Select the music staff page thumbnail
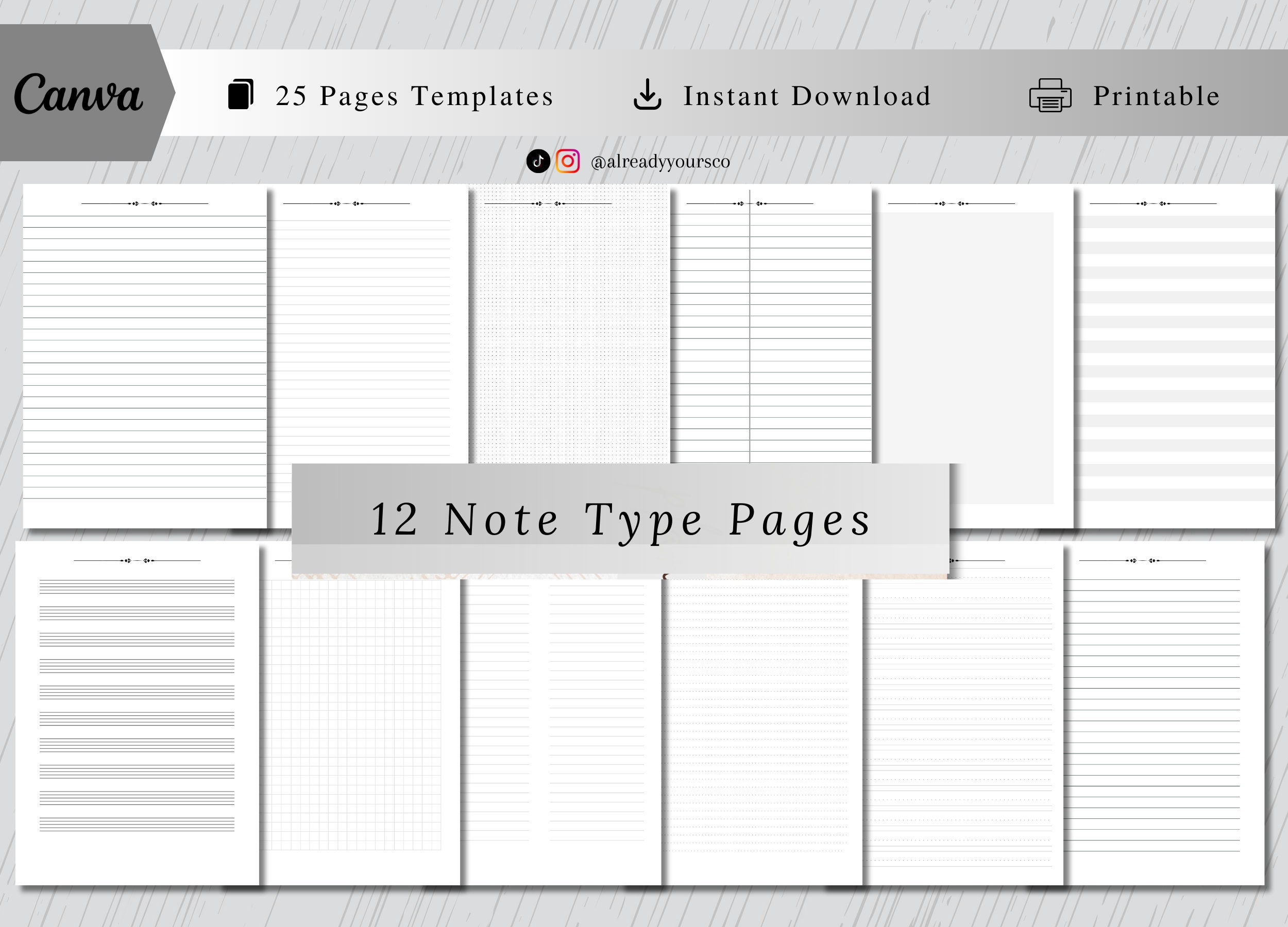 coord(137,713)
